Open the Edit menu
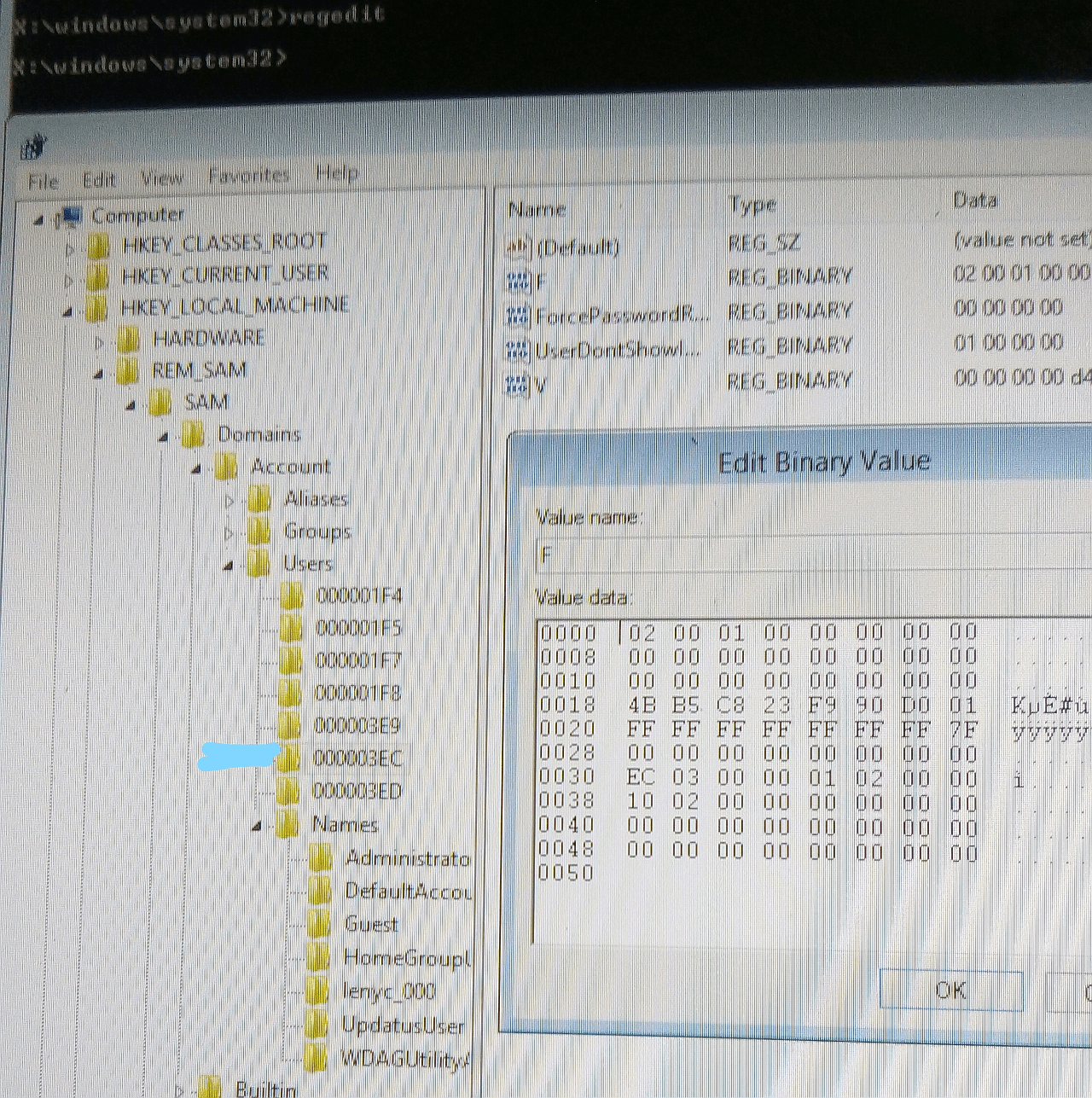Image resolution: width=1092 pixels, height=1098 pixels. pos(99,179)
